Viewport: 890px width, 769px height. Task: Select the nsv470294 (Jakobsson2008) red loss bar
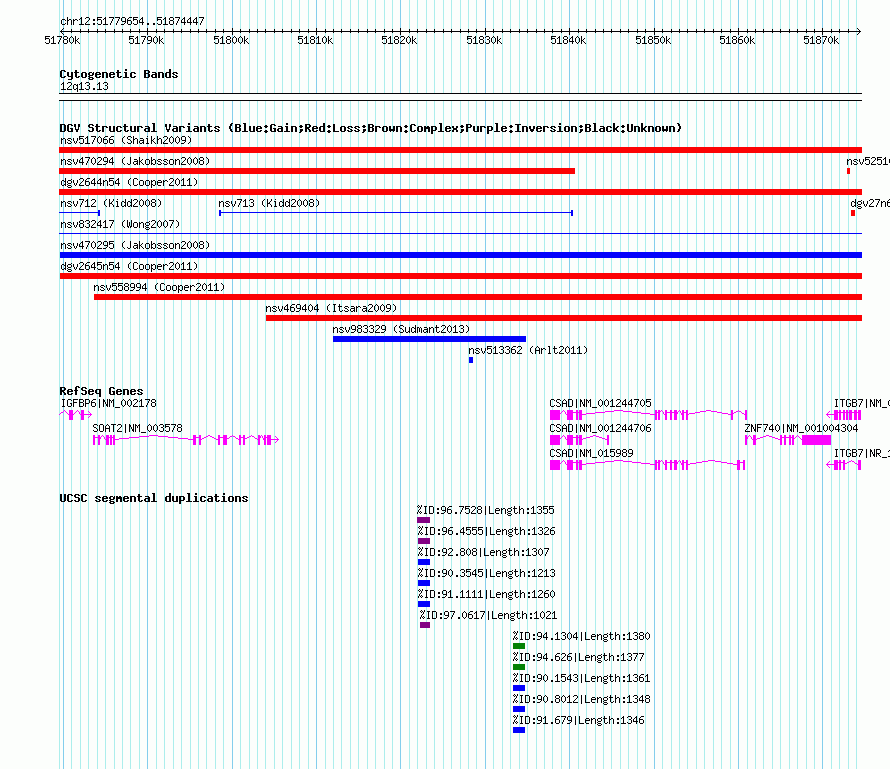pos(317,171)
